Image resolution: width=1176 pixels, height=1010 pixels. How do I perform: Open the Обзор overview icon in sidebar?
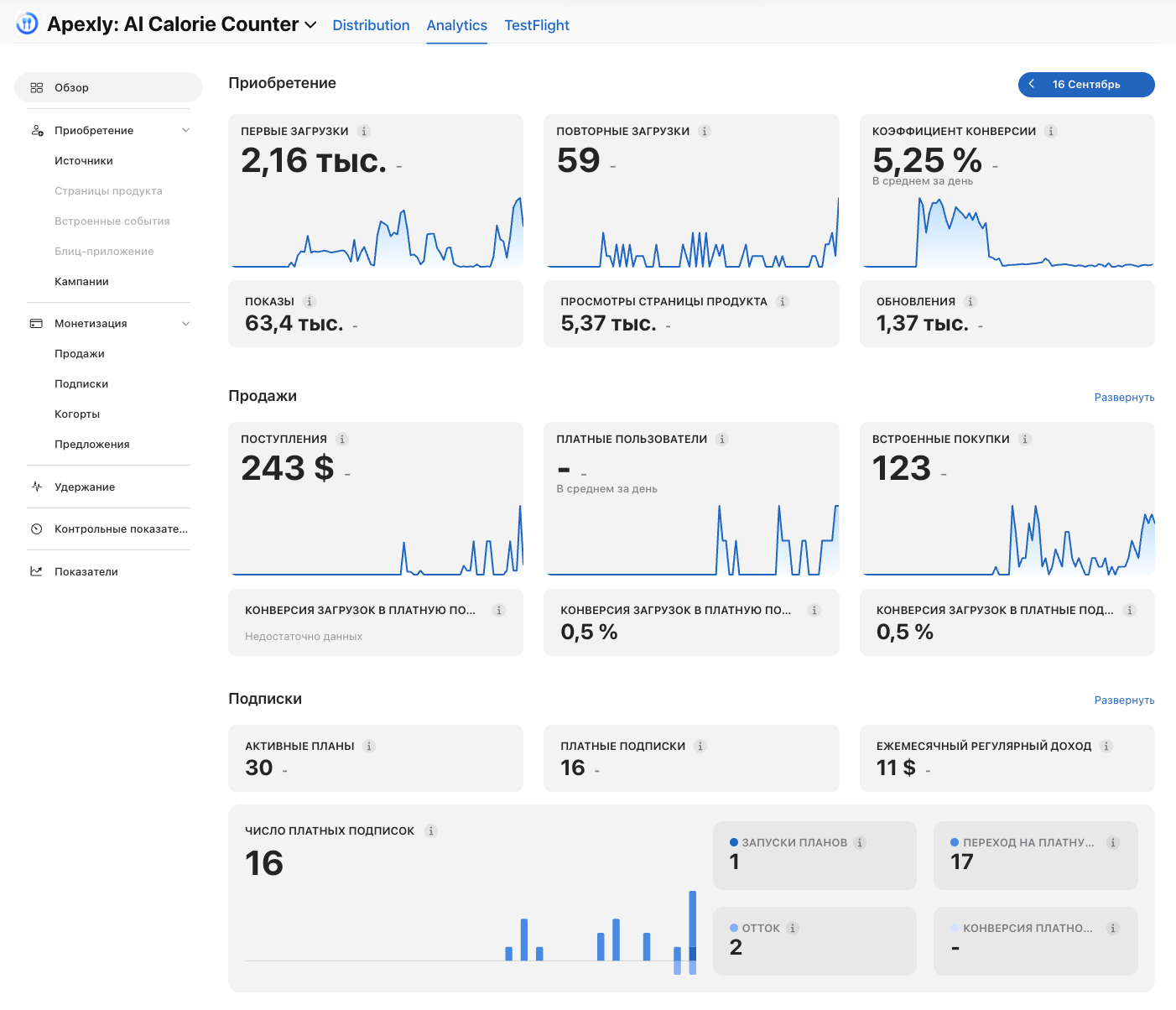pyautogui.click(x=37, y=87)
